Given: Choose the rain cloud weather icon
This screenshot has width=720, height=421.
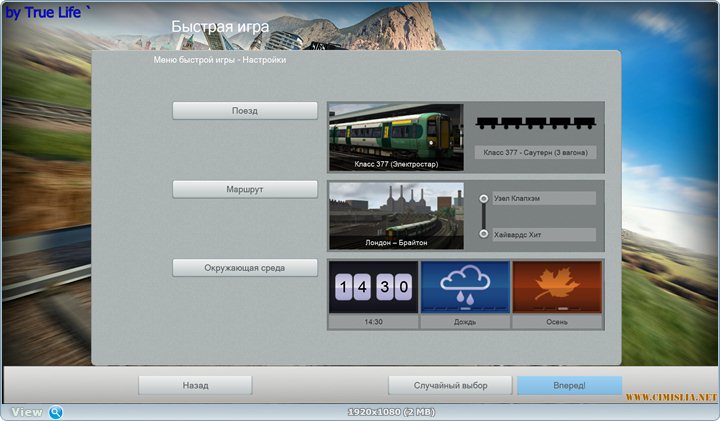Looking at the screenshot, I should (x=465, y=287).
